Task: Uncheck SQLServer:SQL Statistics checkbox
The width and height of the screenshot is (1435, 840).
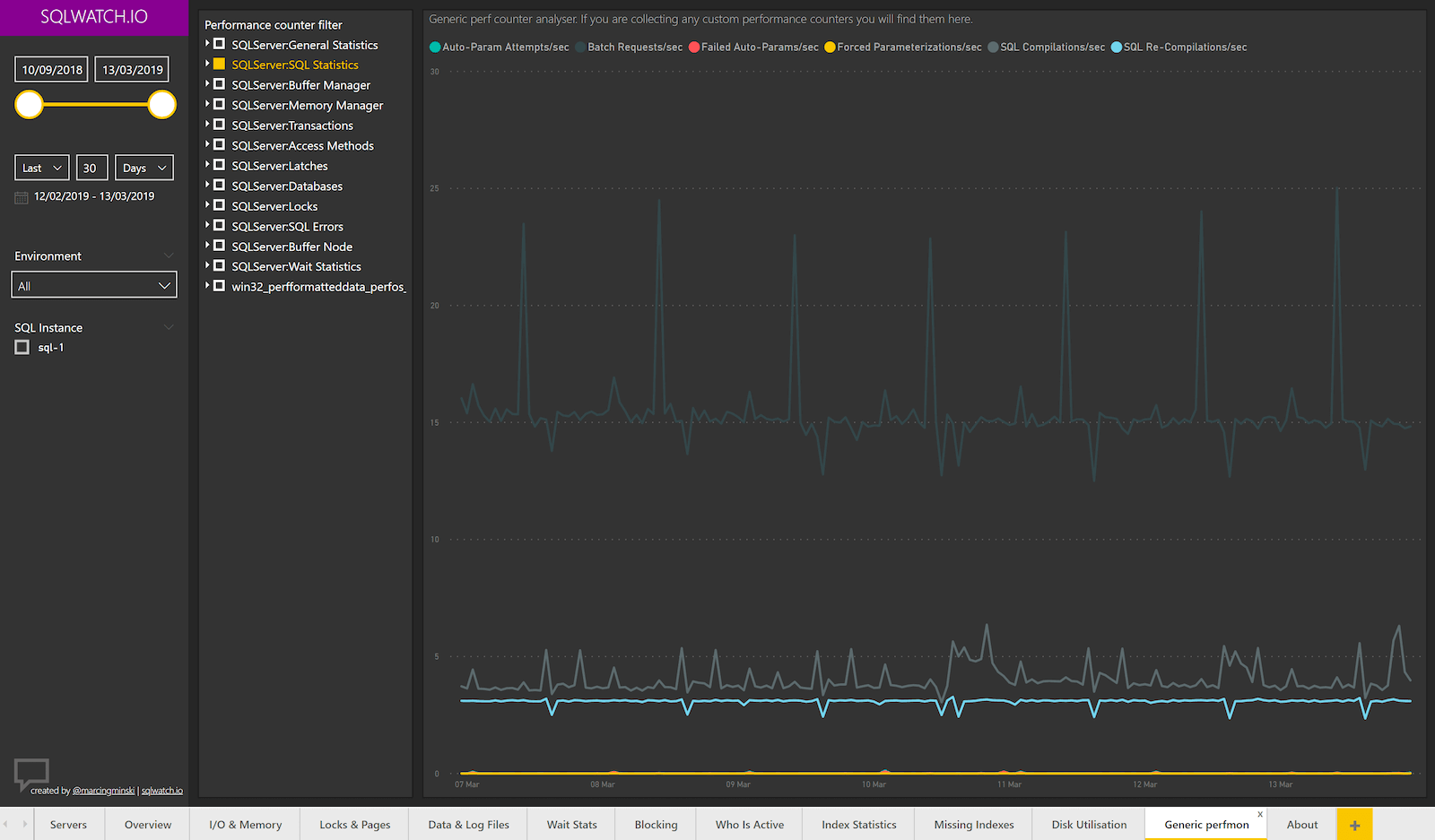Action: pyautogui.click(x=219, y=64)
